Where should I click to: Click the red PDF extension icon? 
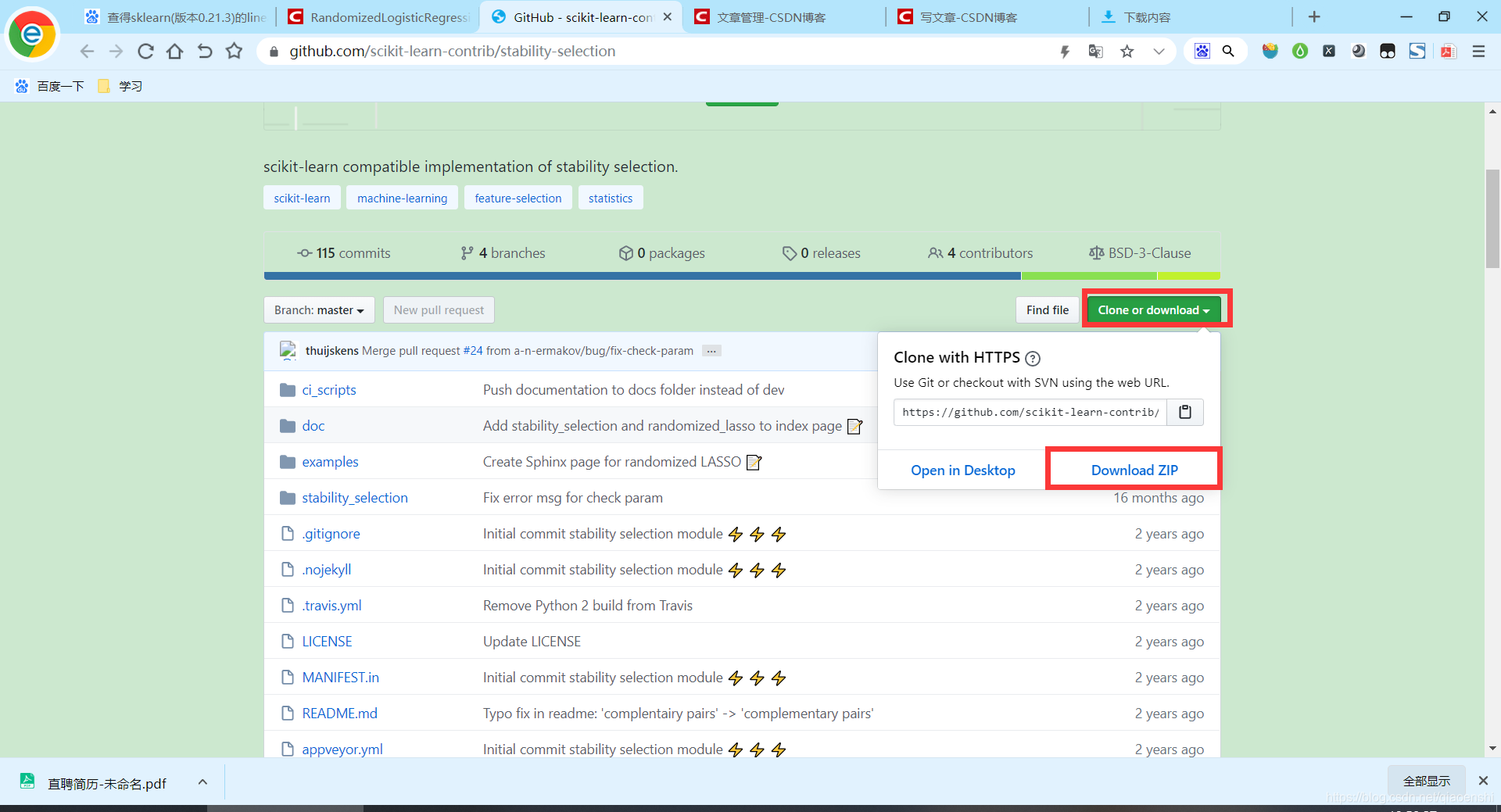(1449, 52)
